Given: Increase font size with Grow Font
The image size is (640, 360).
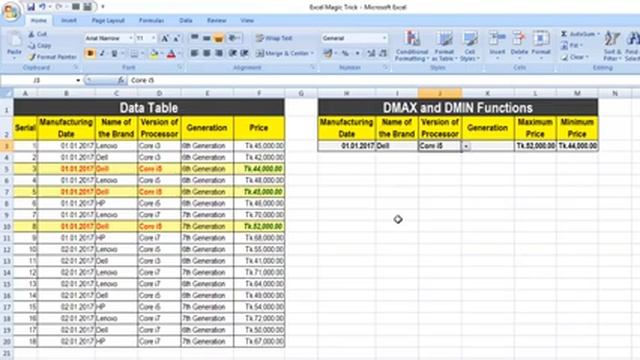Looking at the screenshot, I should tap(164, 38).
